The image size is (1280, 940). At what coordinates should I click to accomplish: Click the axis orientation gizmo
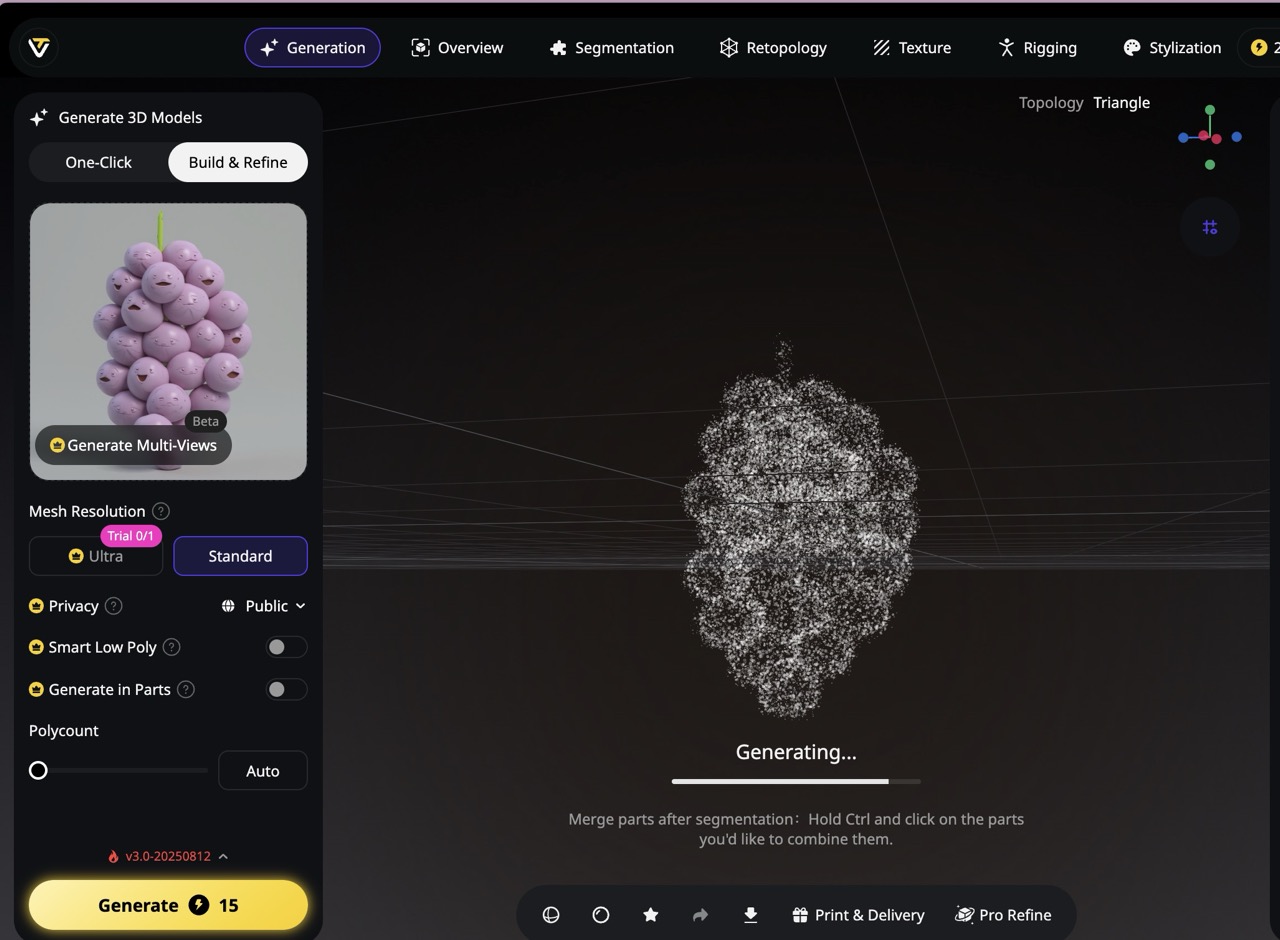[1209, 137]
